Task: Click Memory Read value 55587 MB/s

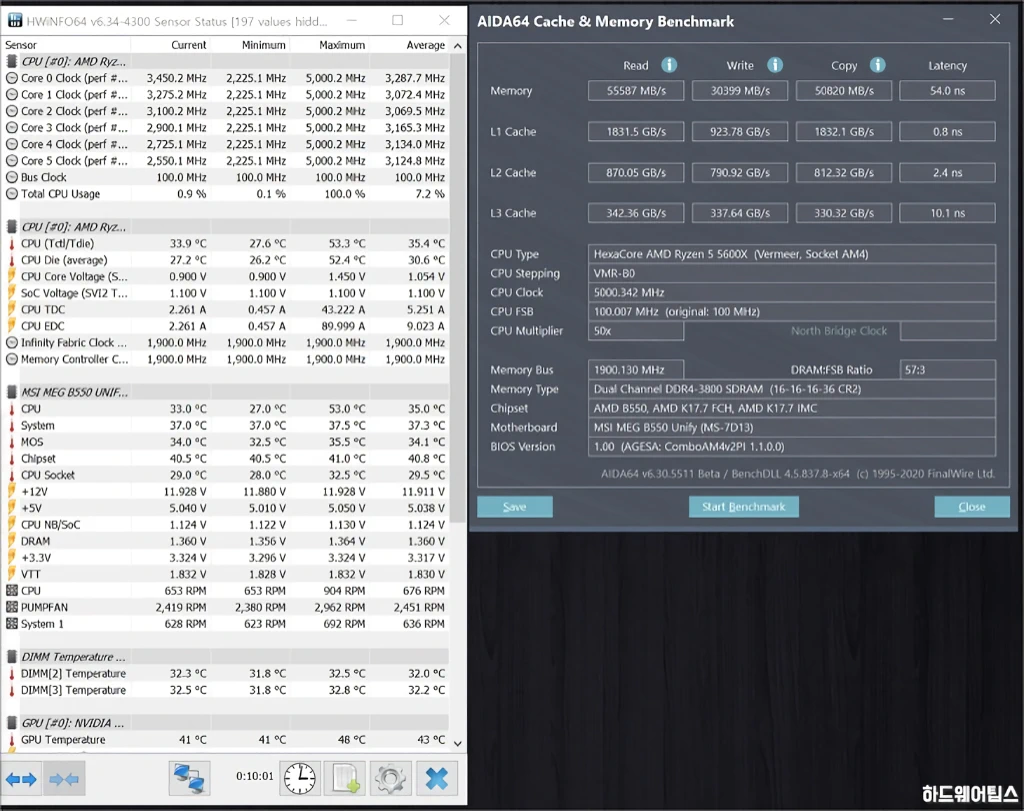Action: [x=636, y=91]
